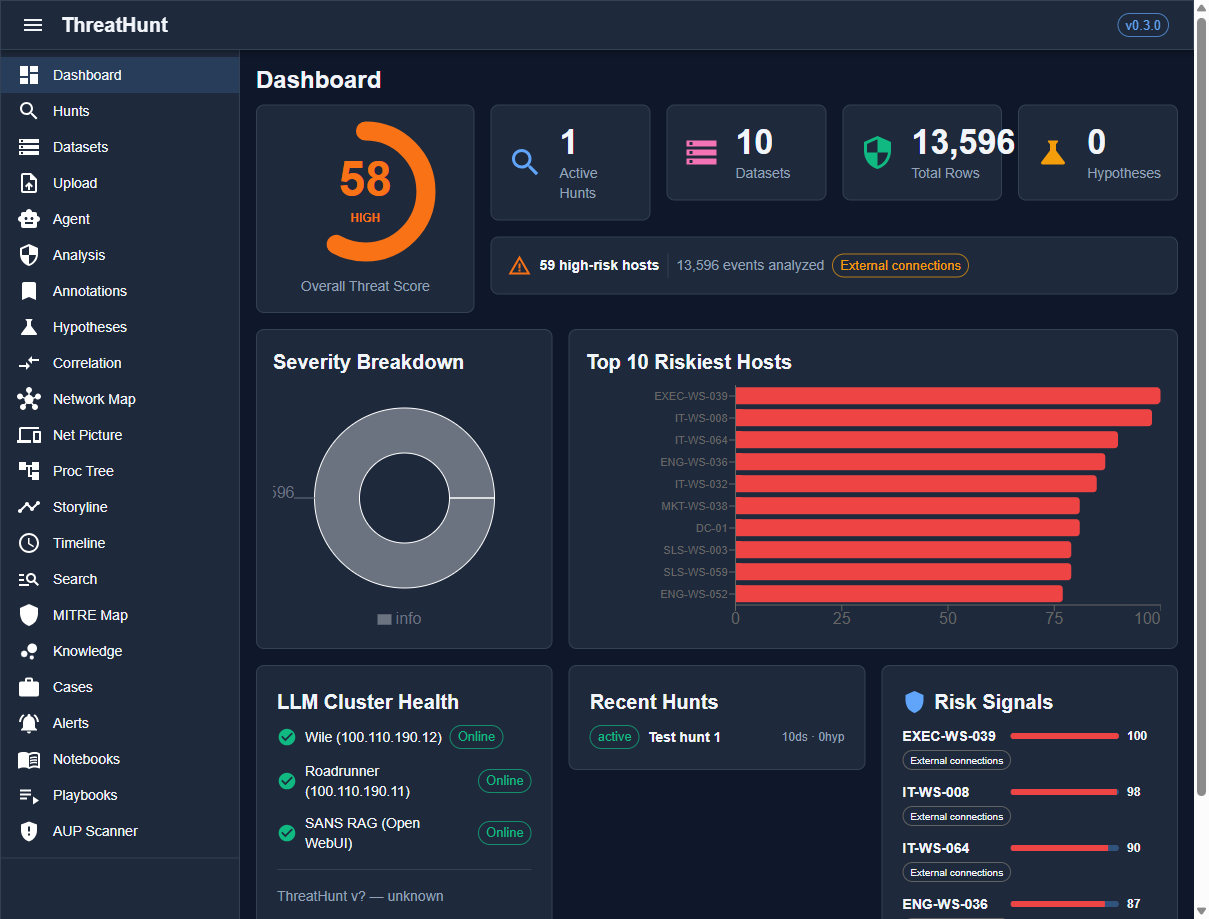Select the Proc Tree icon

point(29,471)
